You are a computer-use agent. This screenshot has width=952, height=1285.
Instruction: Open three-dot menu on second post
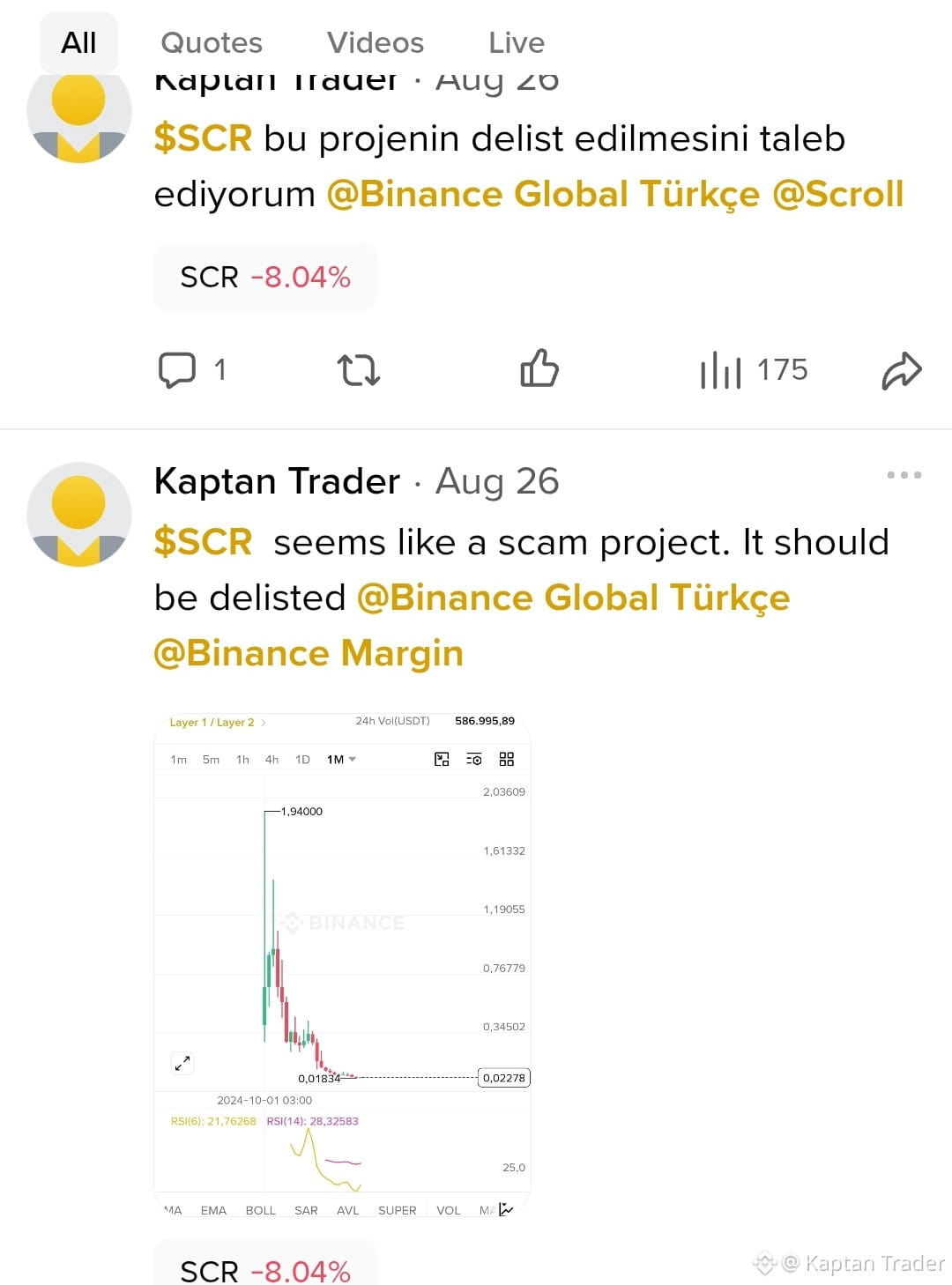(x=904, y=475)
